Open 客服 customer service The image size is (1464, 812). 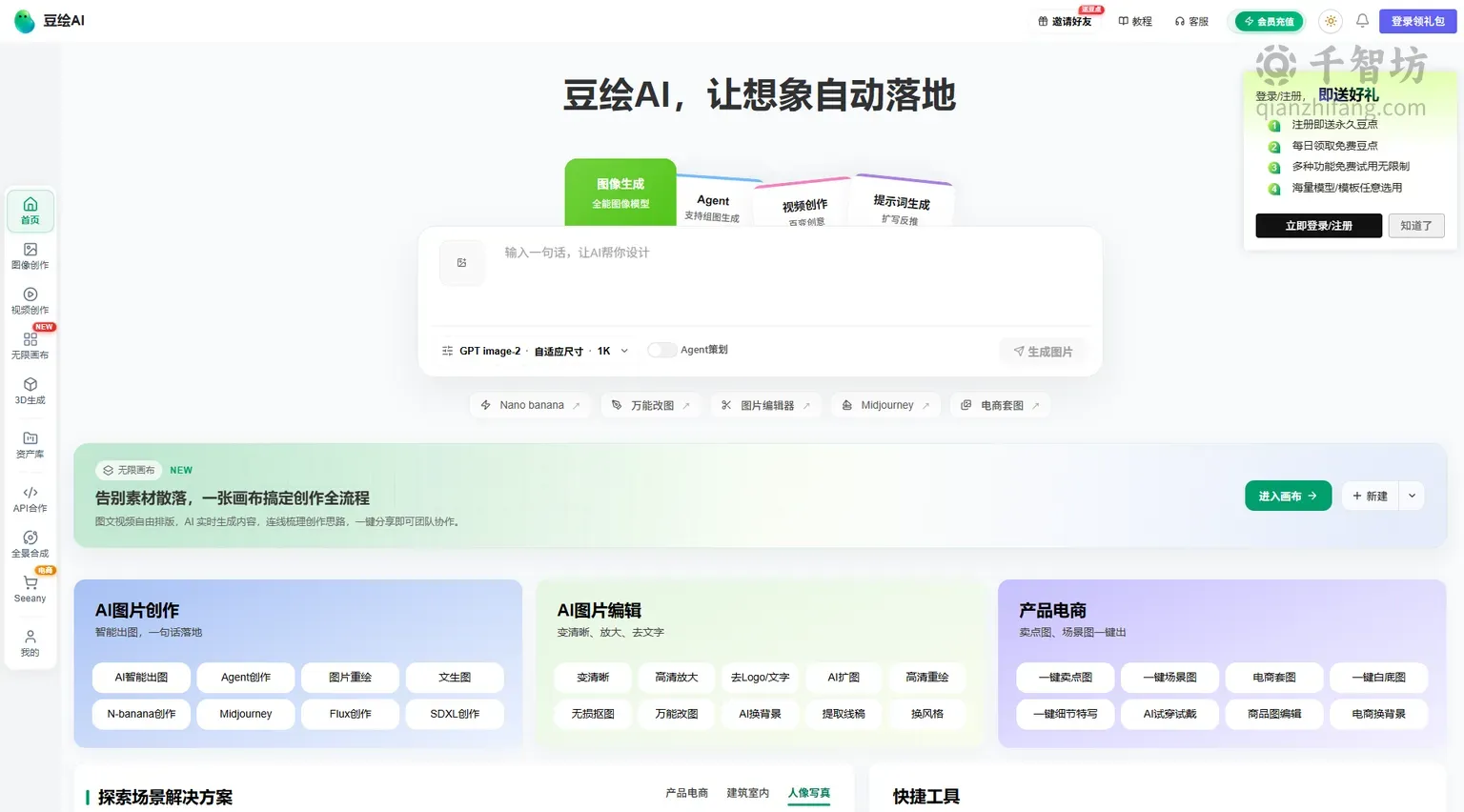click(x=1191, y=21)
